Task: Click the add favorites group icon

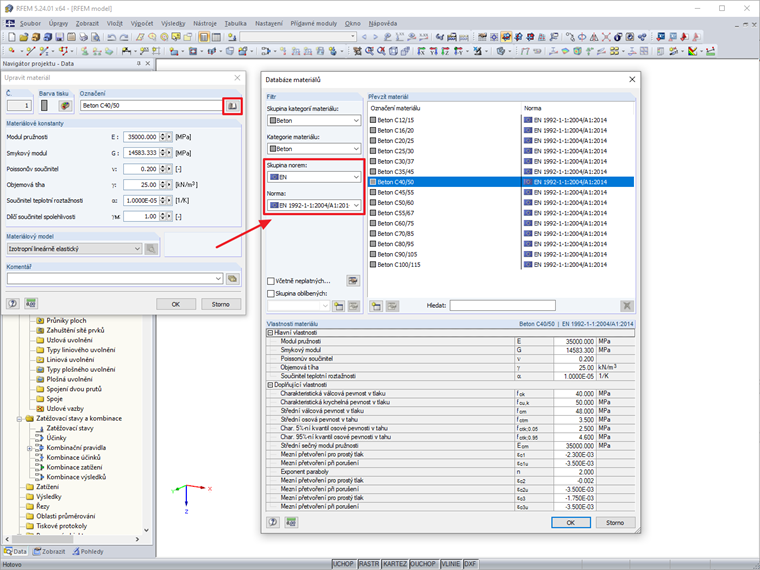Action: (338, 306)
